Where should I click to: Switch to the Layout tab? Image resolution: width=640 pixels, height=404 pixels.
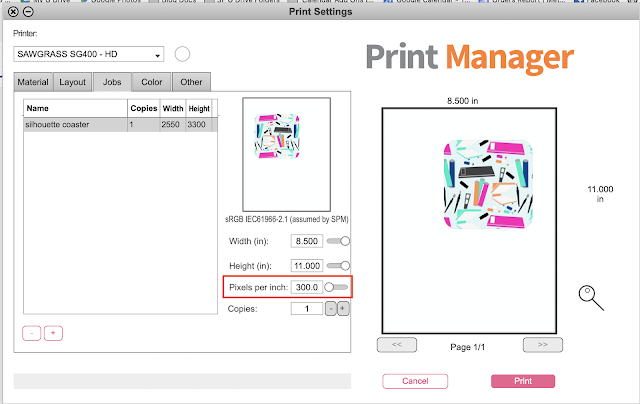pos(72,82)
